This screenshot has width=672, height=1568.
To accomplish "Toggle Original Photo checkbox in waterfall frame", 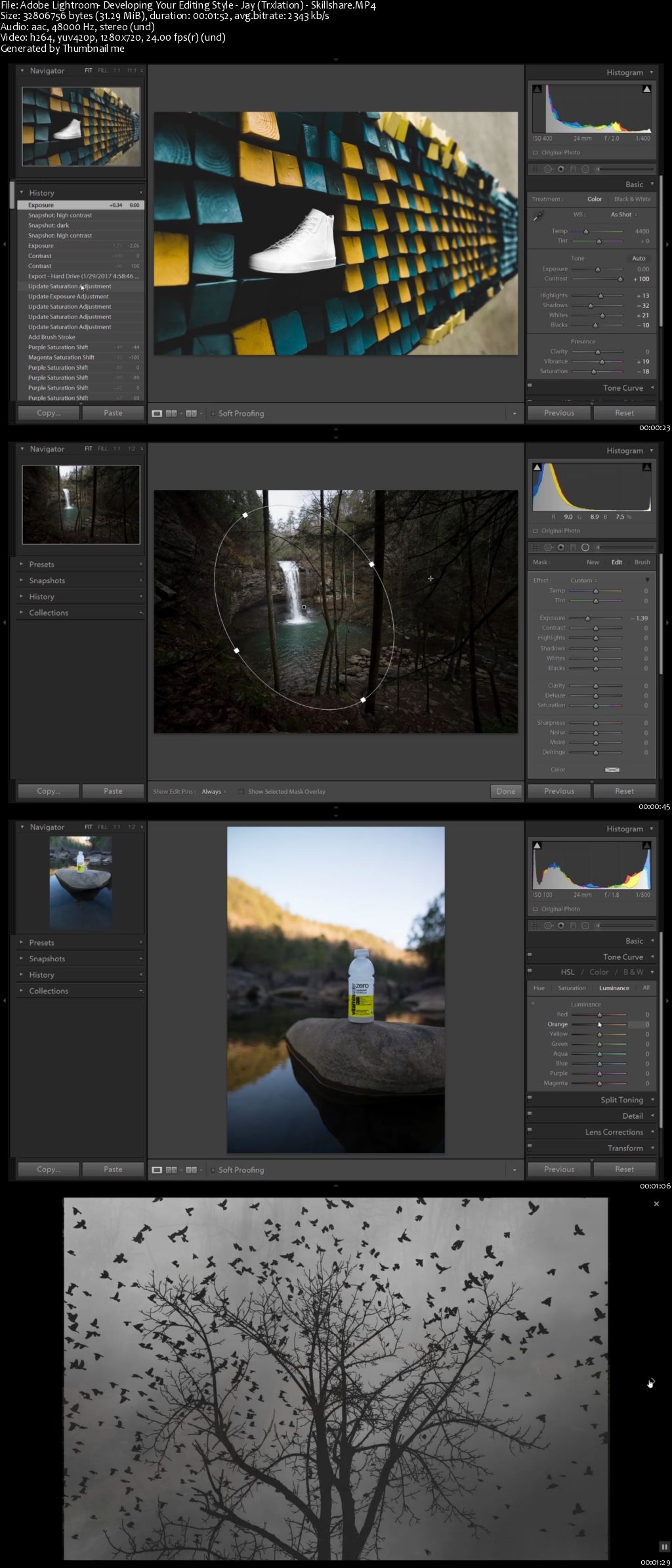I will (x=535, y=531).
